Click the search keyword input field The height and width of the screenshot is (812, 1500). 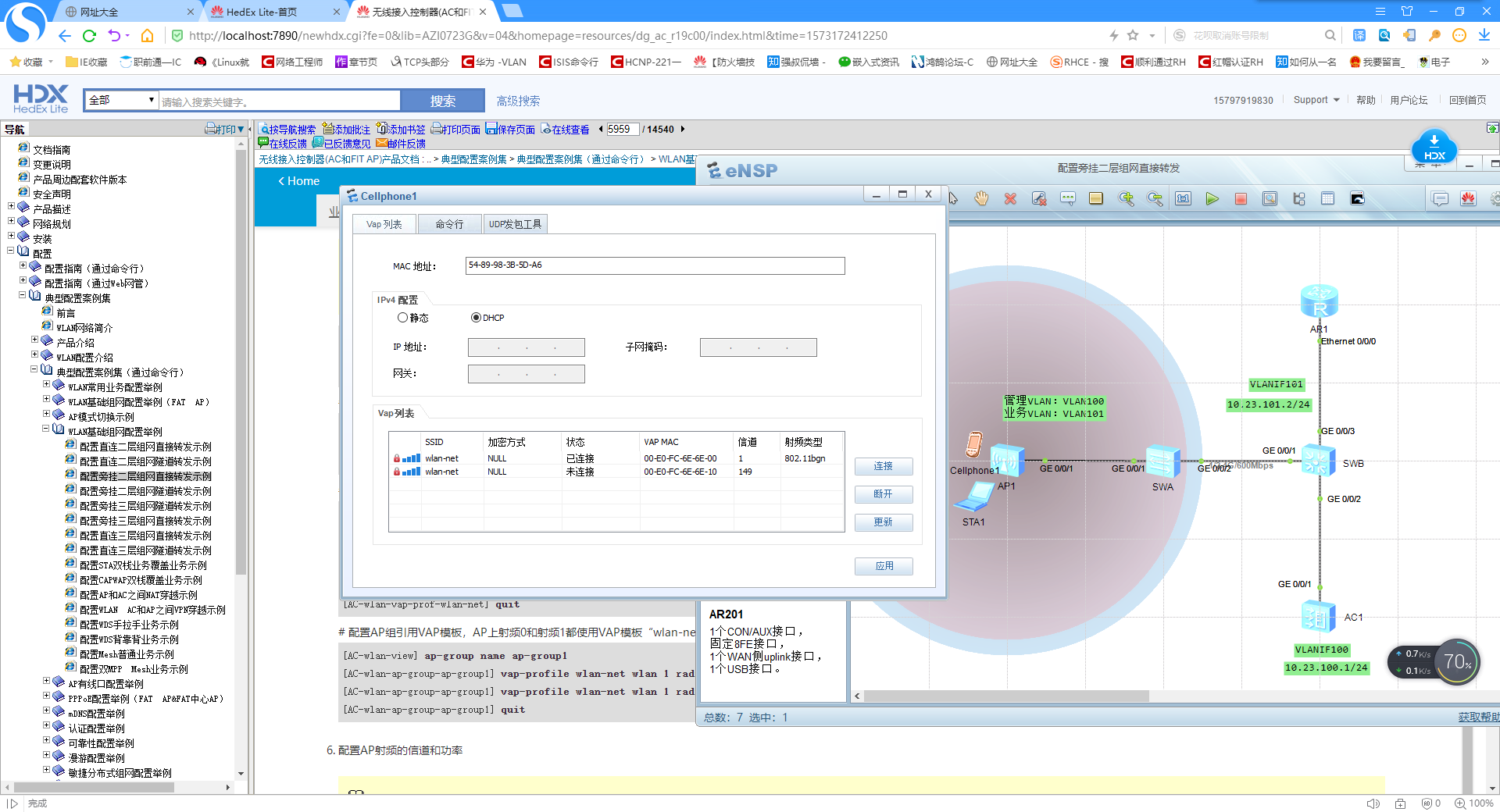tap(280, 101)
